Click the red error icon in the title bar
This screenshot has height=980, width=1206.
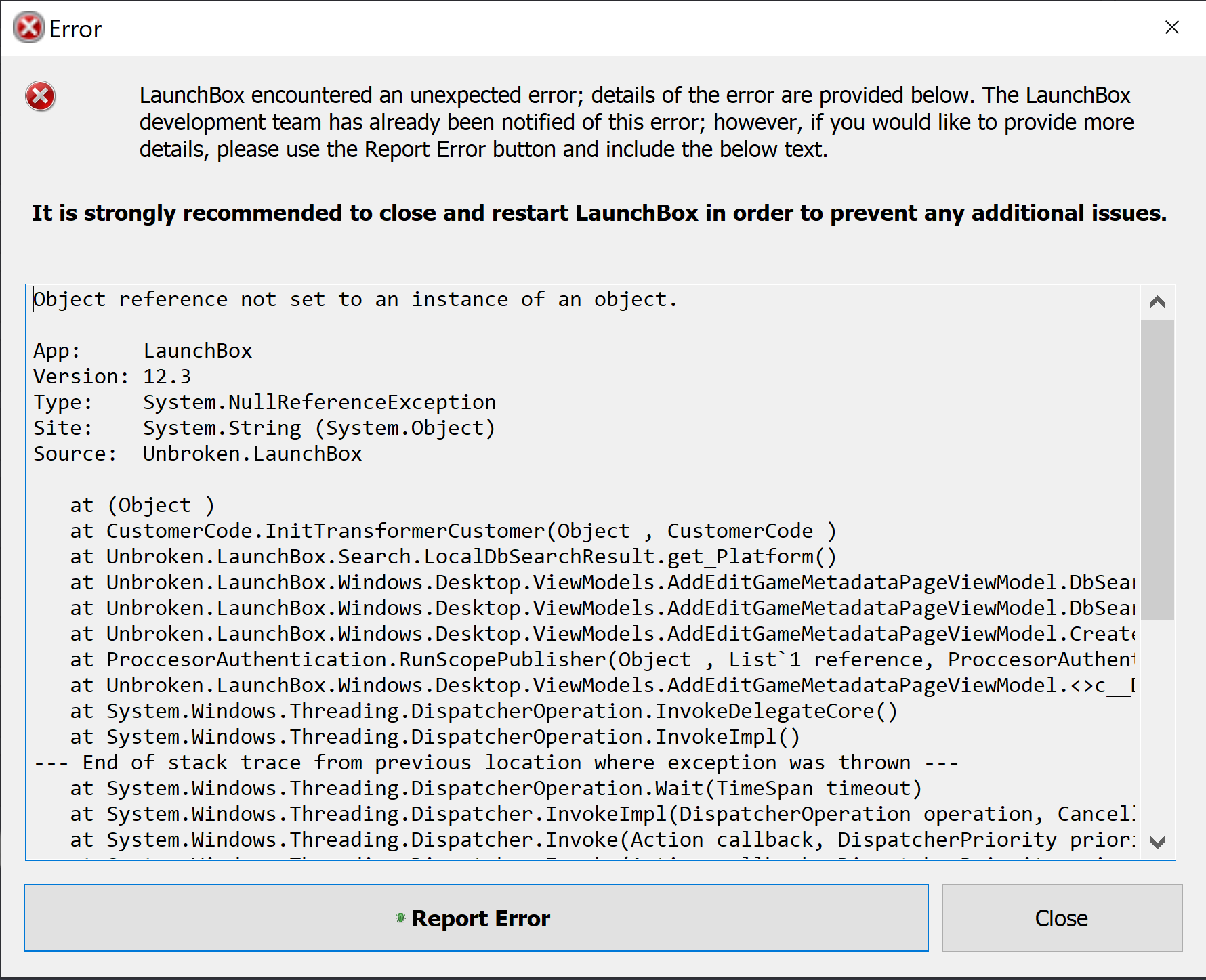coord(28,28)
